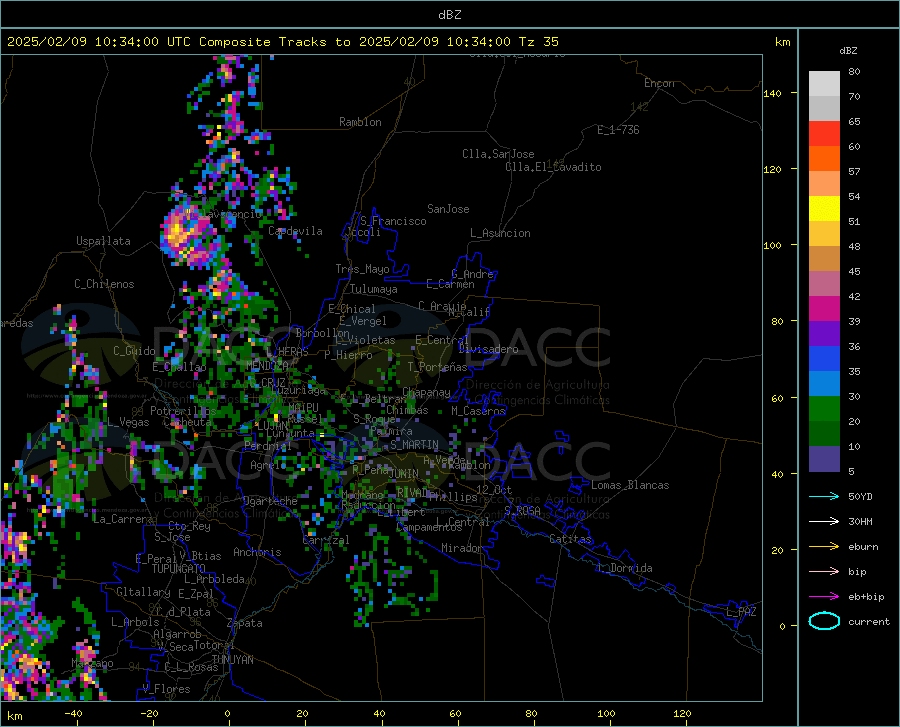
Task: Click the L_Vegas place label
Action: pyautogui.click(x=128, y=422)
